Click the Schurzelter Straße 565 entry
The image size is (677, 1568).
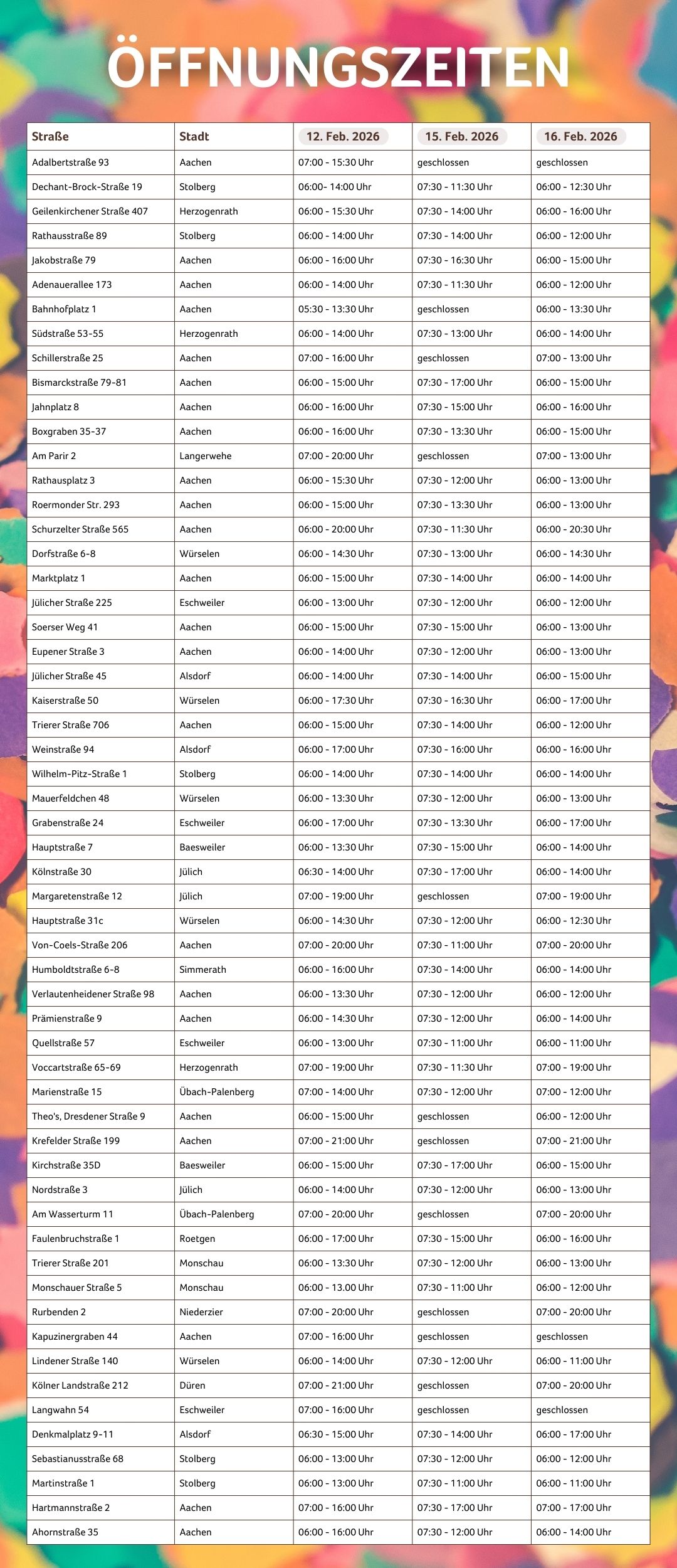coord(80,529)
